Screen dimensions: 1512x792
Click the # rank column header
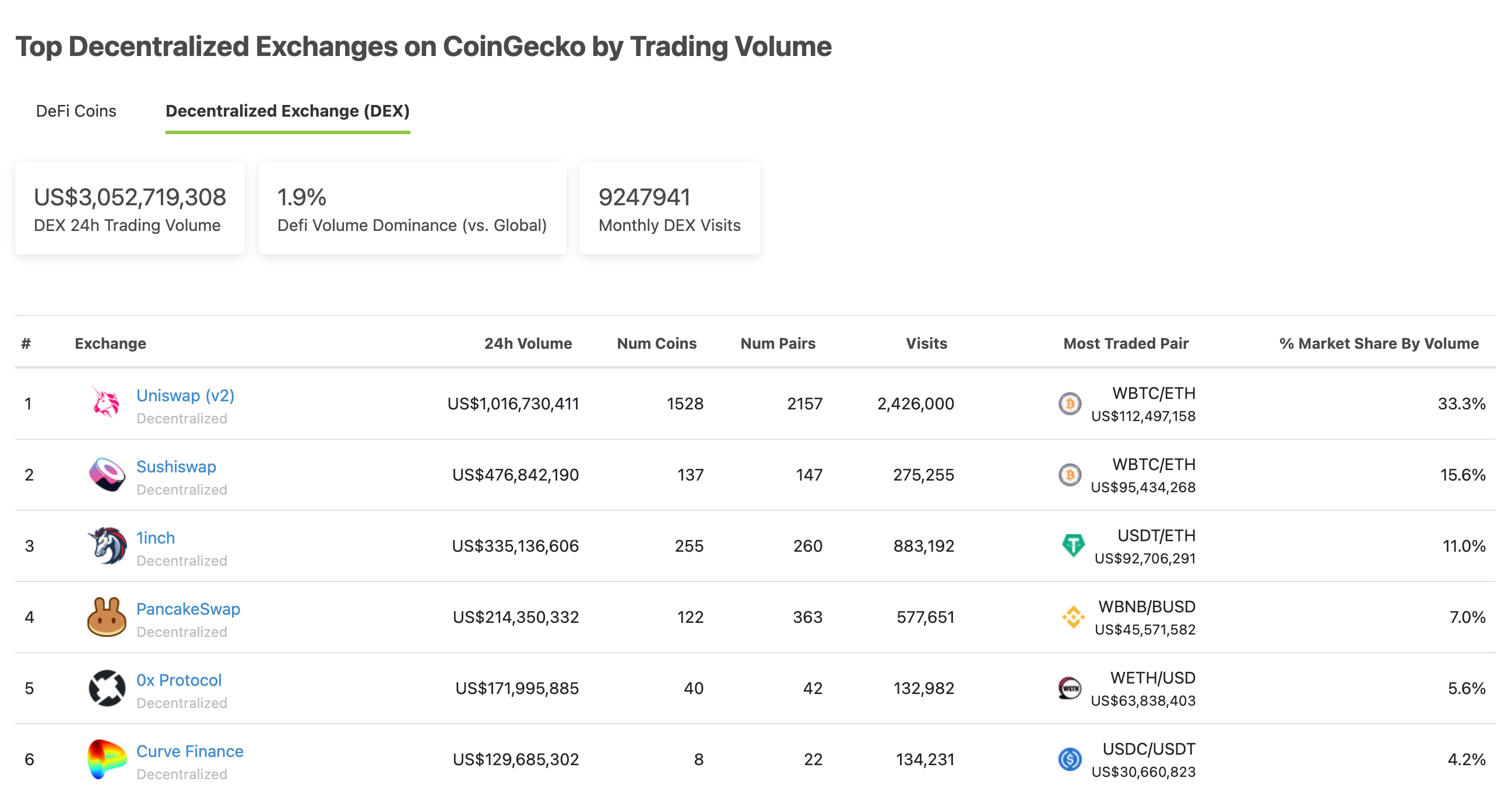point(26,343)
